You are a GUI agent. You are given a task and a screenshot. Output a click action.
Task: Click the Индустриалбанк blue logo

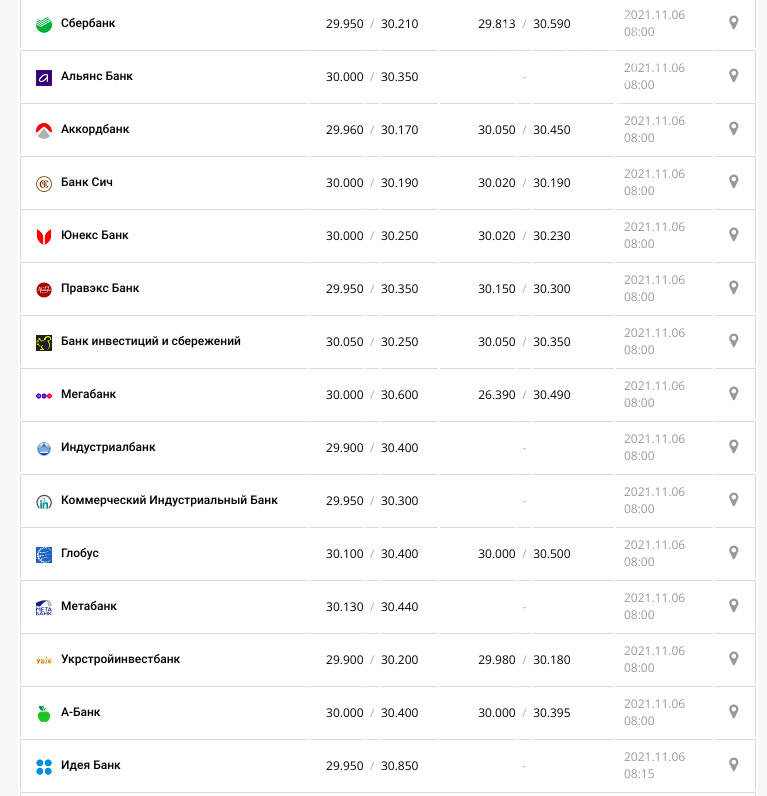[44, 448]
